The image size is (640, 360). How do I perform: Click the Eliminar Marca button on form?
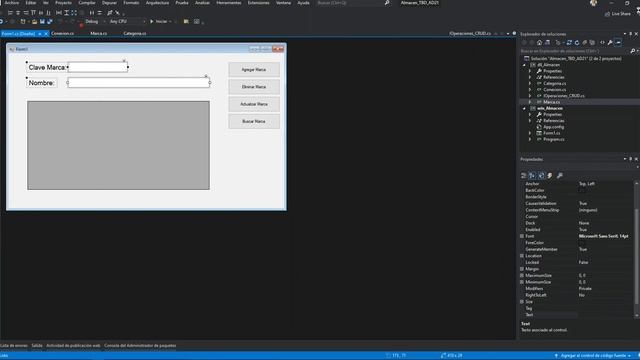(x=254, y=87)
